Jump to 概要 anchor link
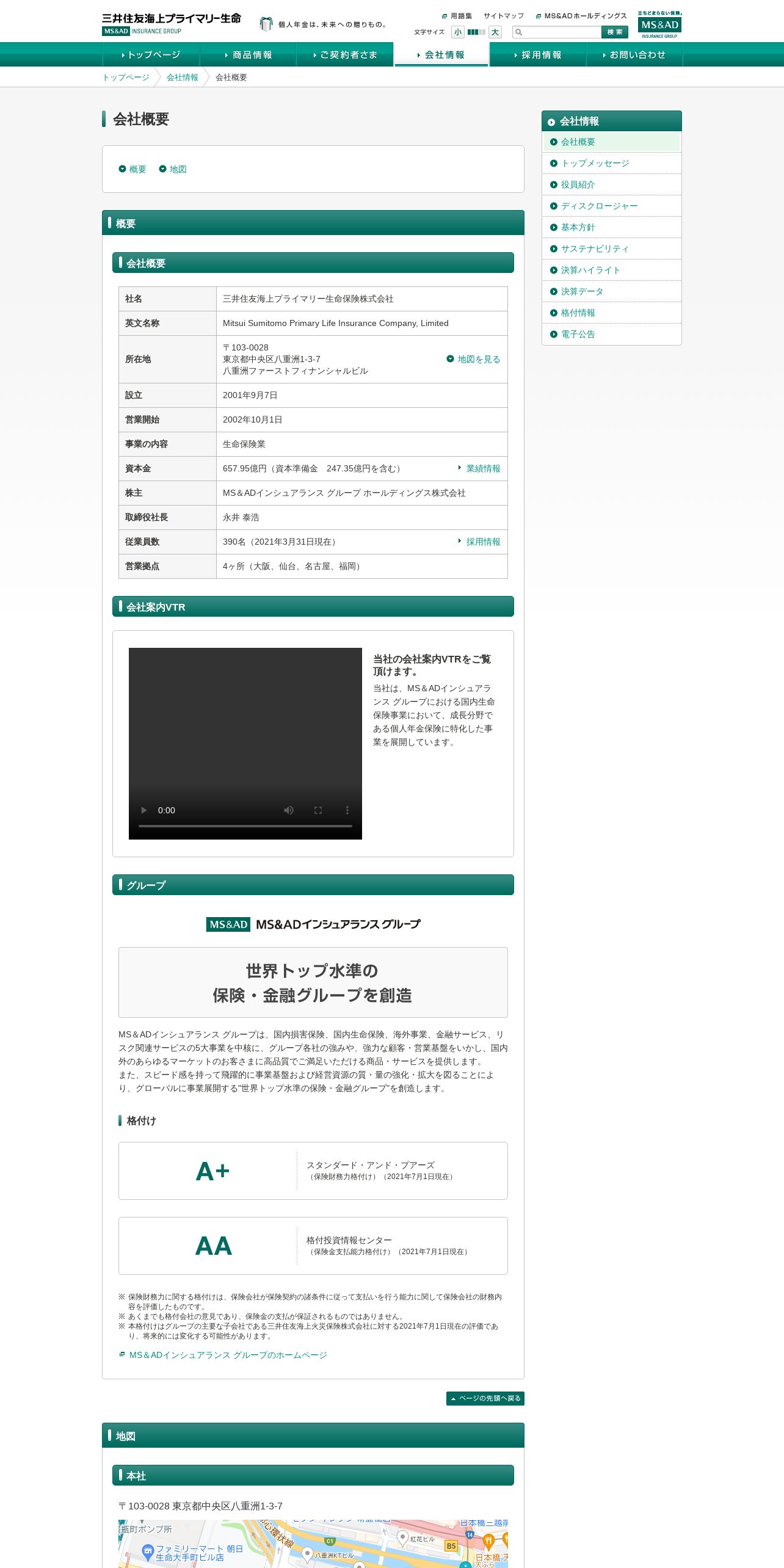This screenshot has width=784, height=1568. (132, 169)
